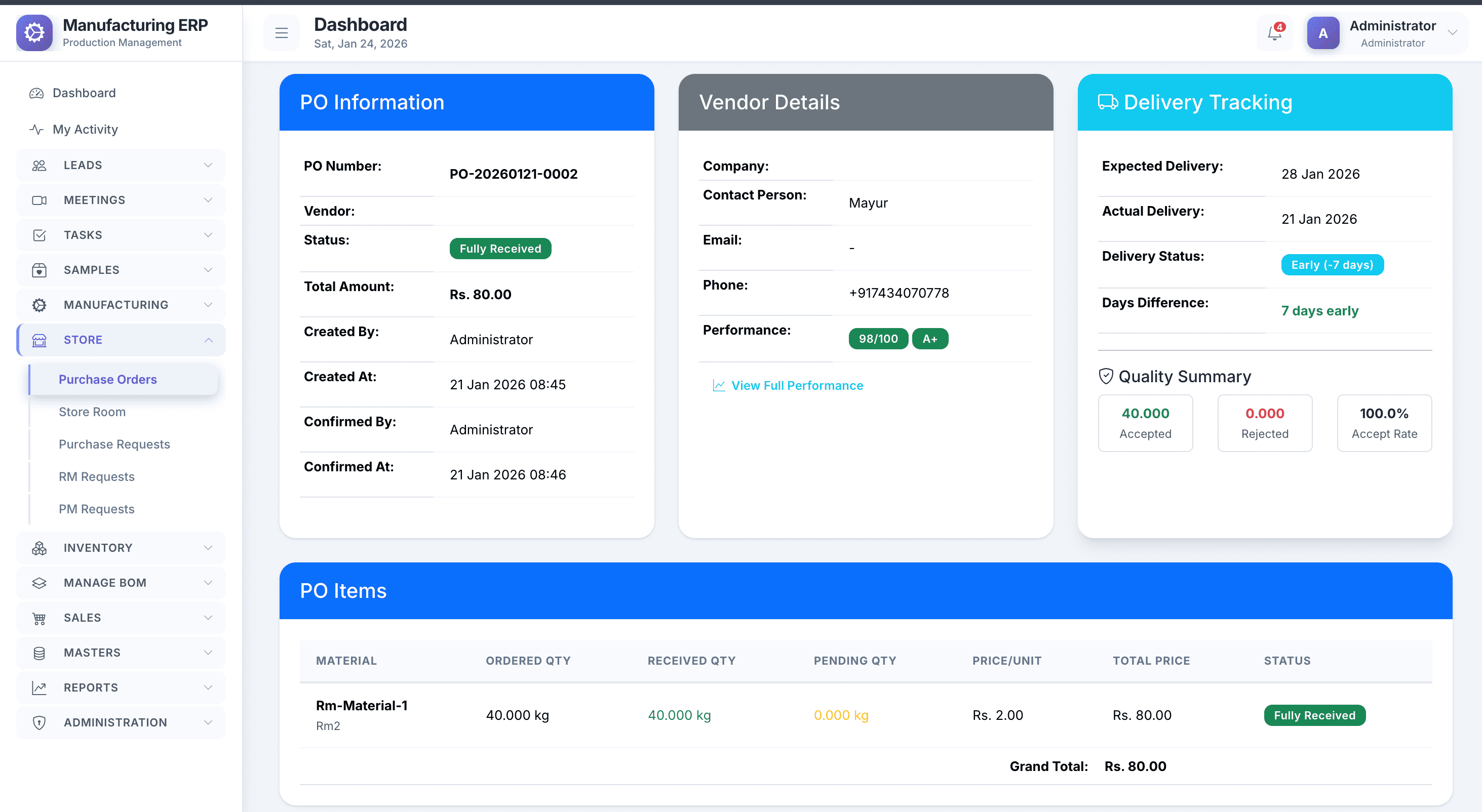This screenshot has height=812, width=1482.
Task: Expand the LEADS menu chevron
Action: coord(208,165)
